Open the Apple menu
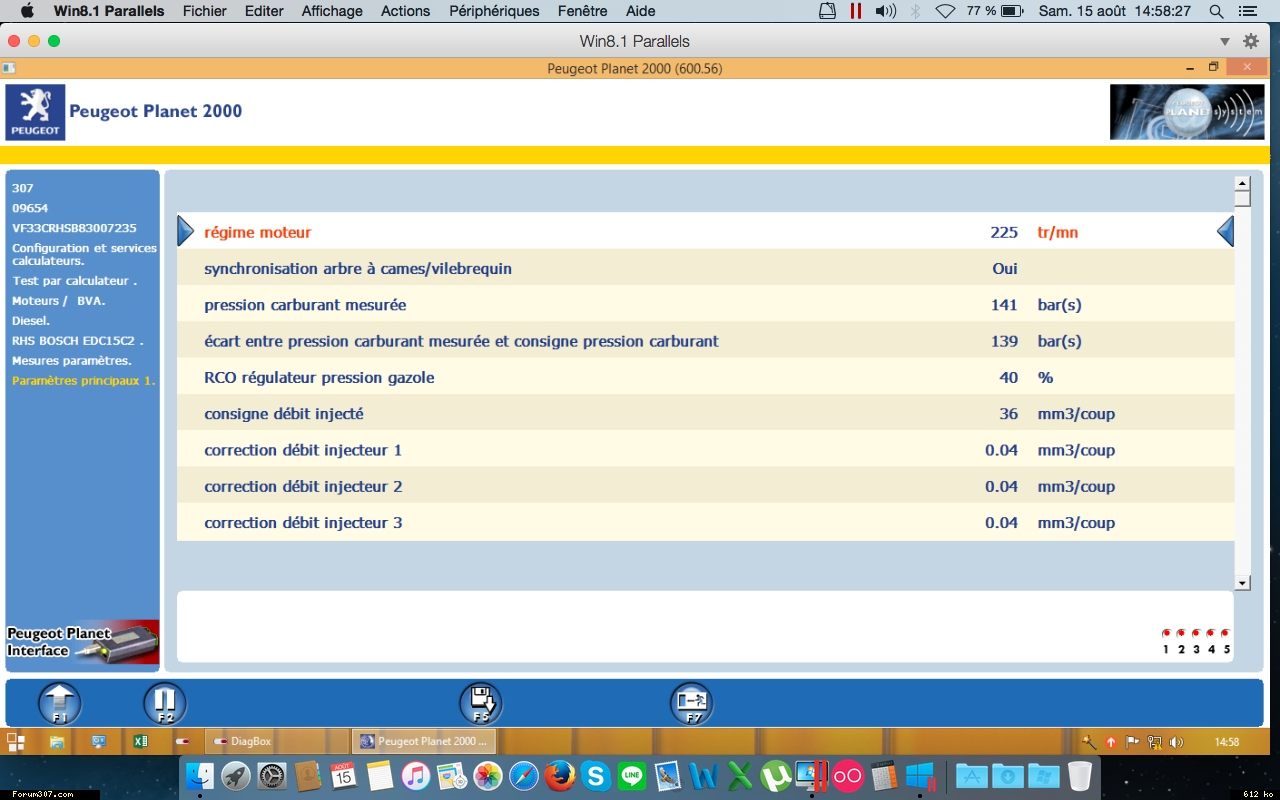Screen dimensions: 1280x800 coord(26,11)
